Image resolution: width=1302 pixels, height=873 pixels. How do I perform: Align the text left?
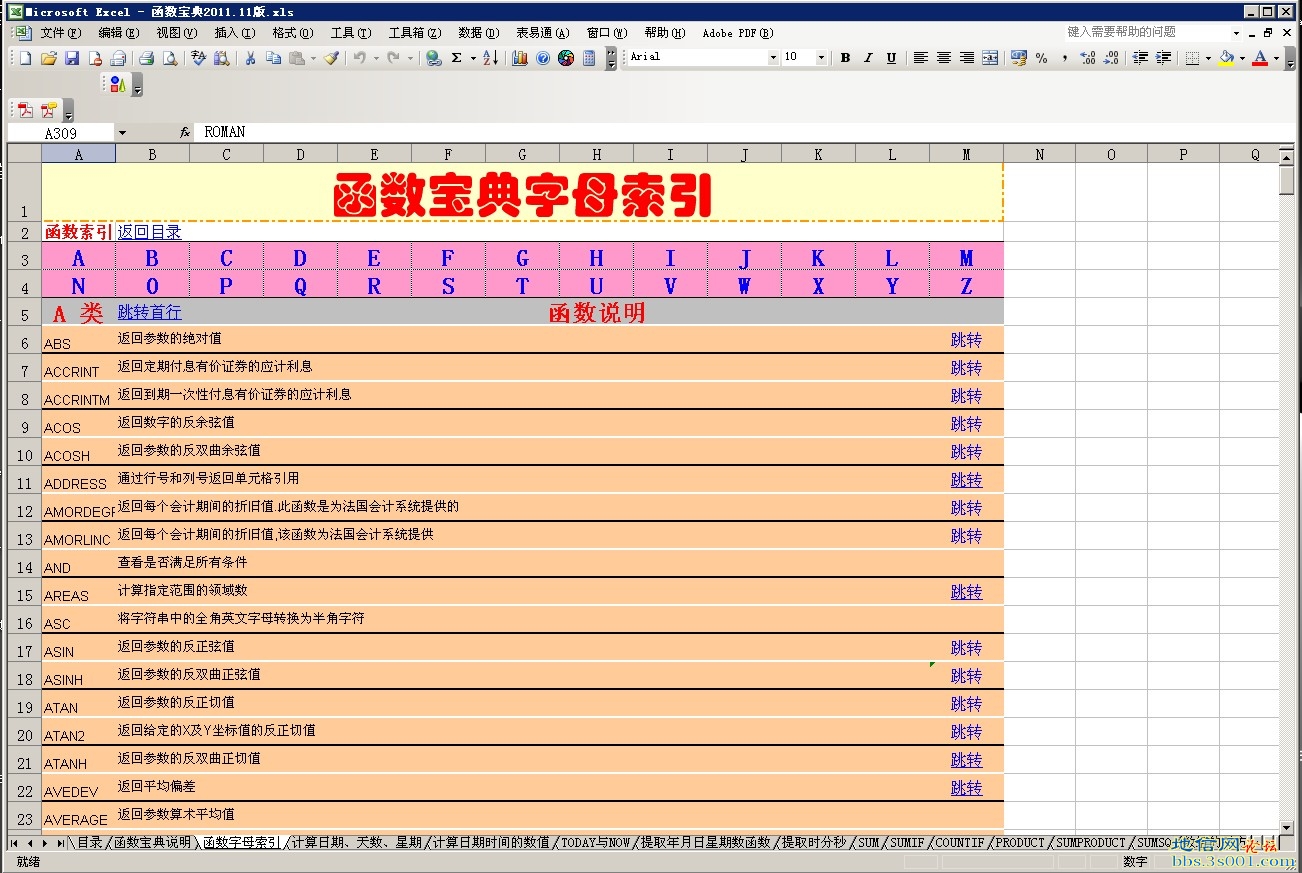[x=920, y=58]
